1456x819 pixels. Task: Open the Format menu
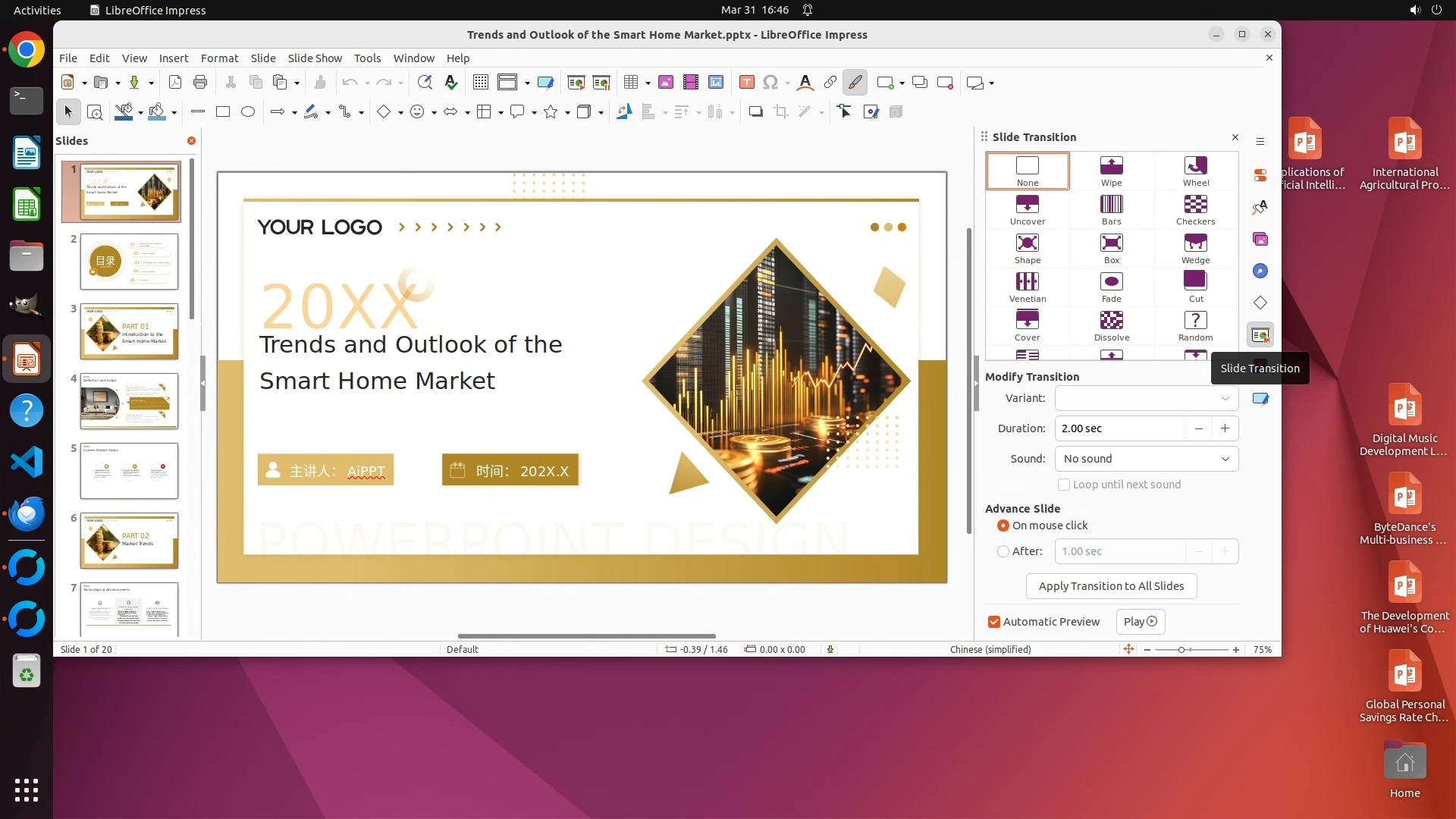[219, 58]
